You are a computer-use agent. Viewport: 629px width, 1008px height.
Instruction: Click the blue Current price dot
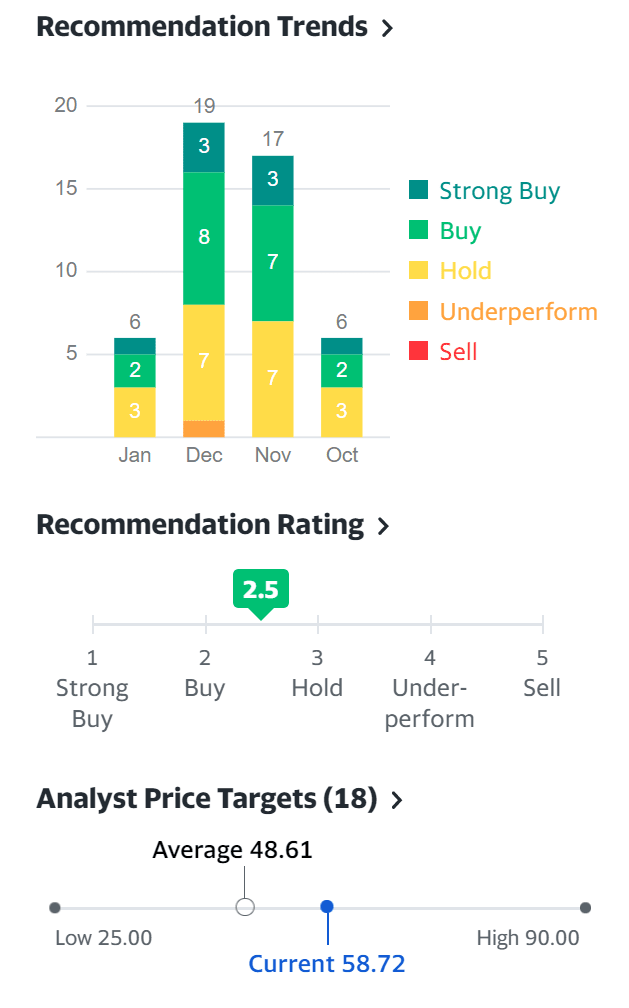coord(327,907)
